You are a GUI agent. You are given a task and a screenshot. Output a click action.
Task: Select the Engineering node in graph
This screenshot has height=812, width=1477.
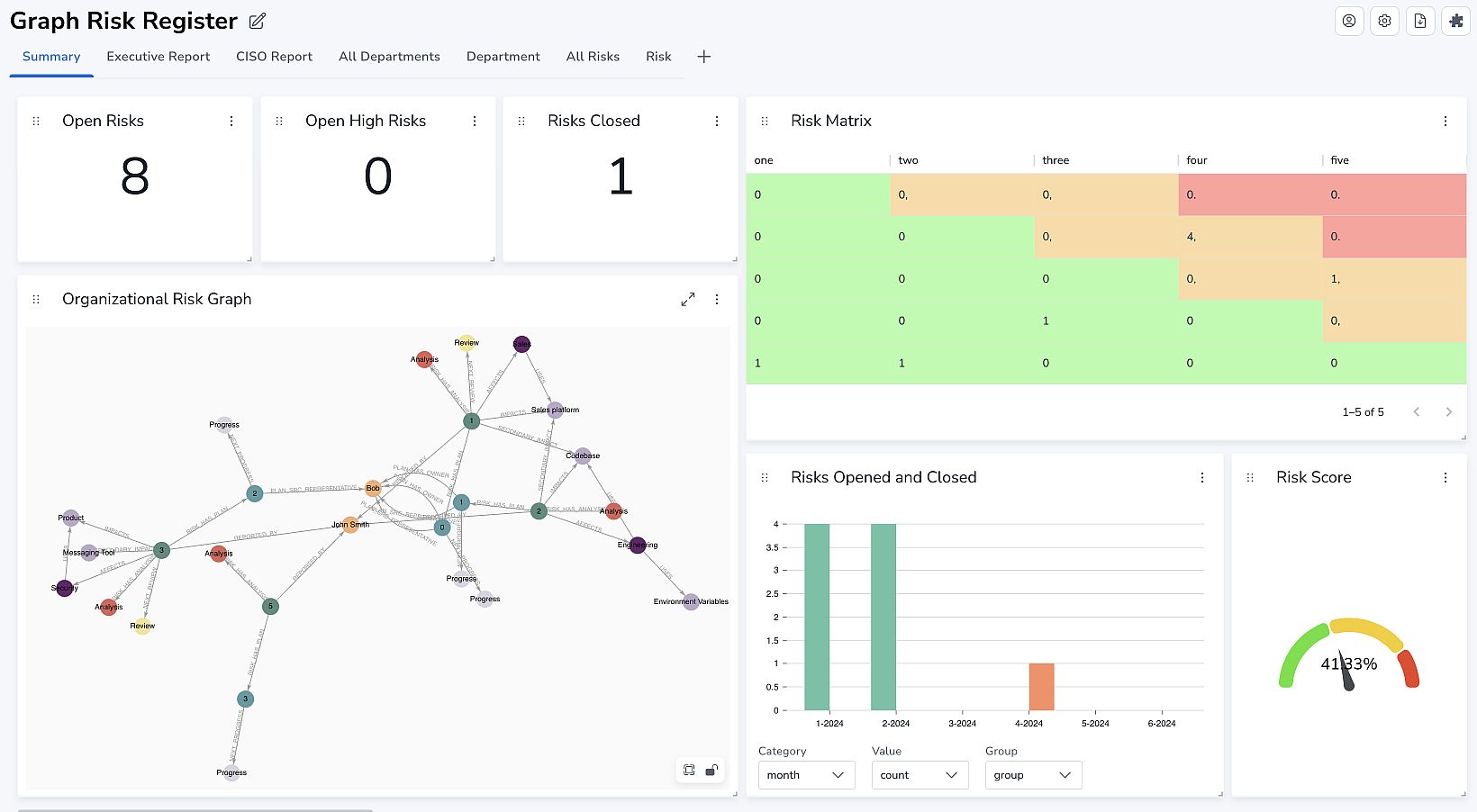click(638, 545)
